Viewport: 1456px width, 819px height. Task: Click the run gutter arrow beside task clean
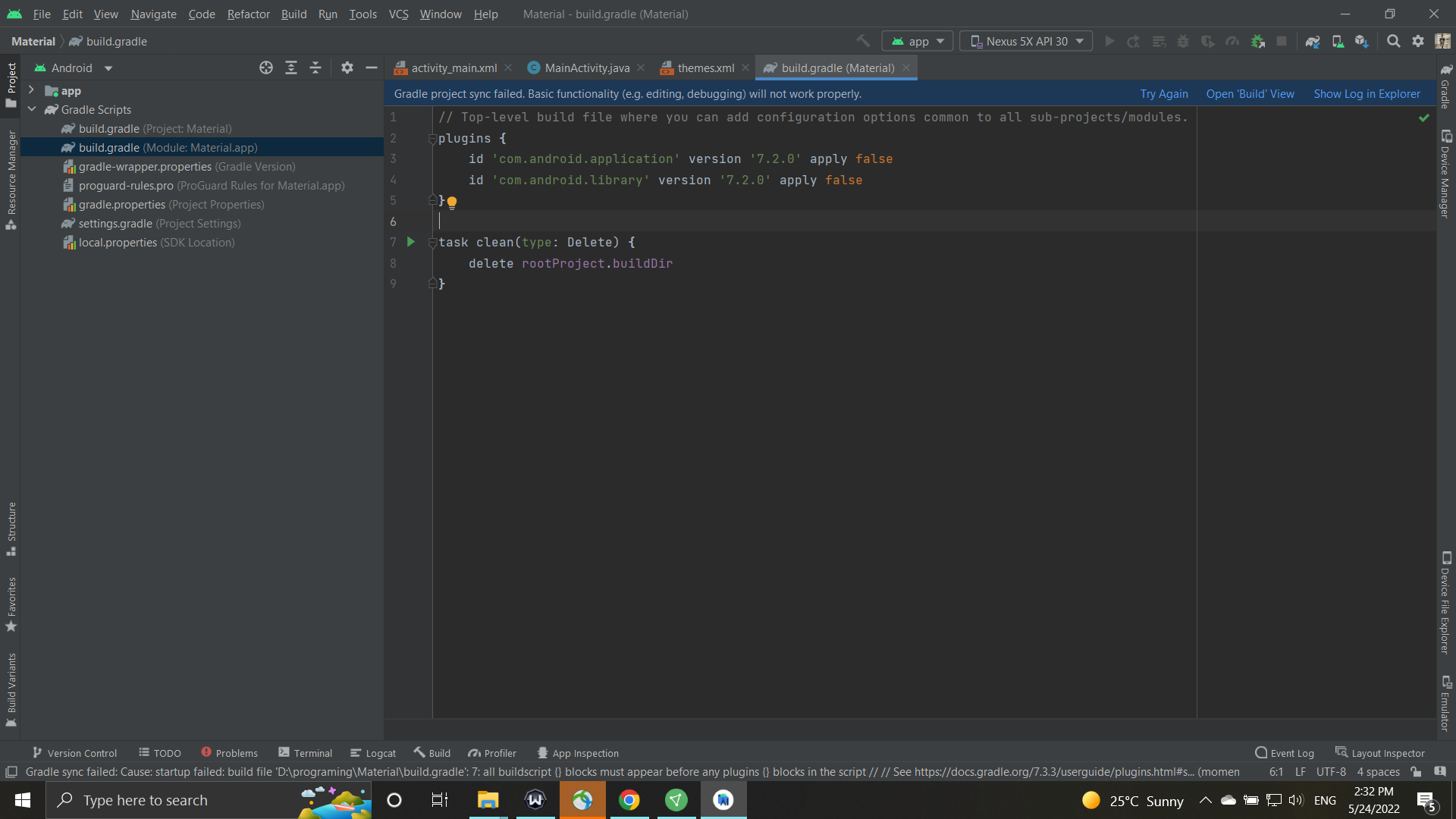point(411,242)
